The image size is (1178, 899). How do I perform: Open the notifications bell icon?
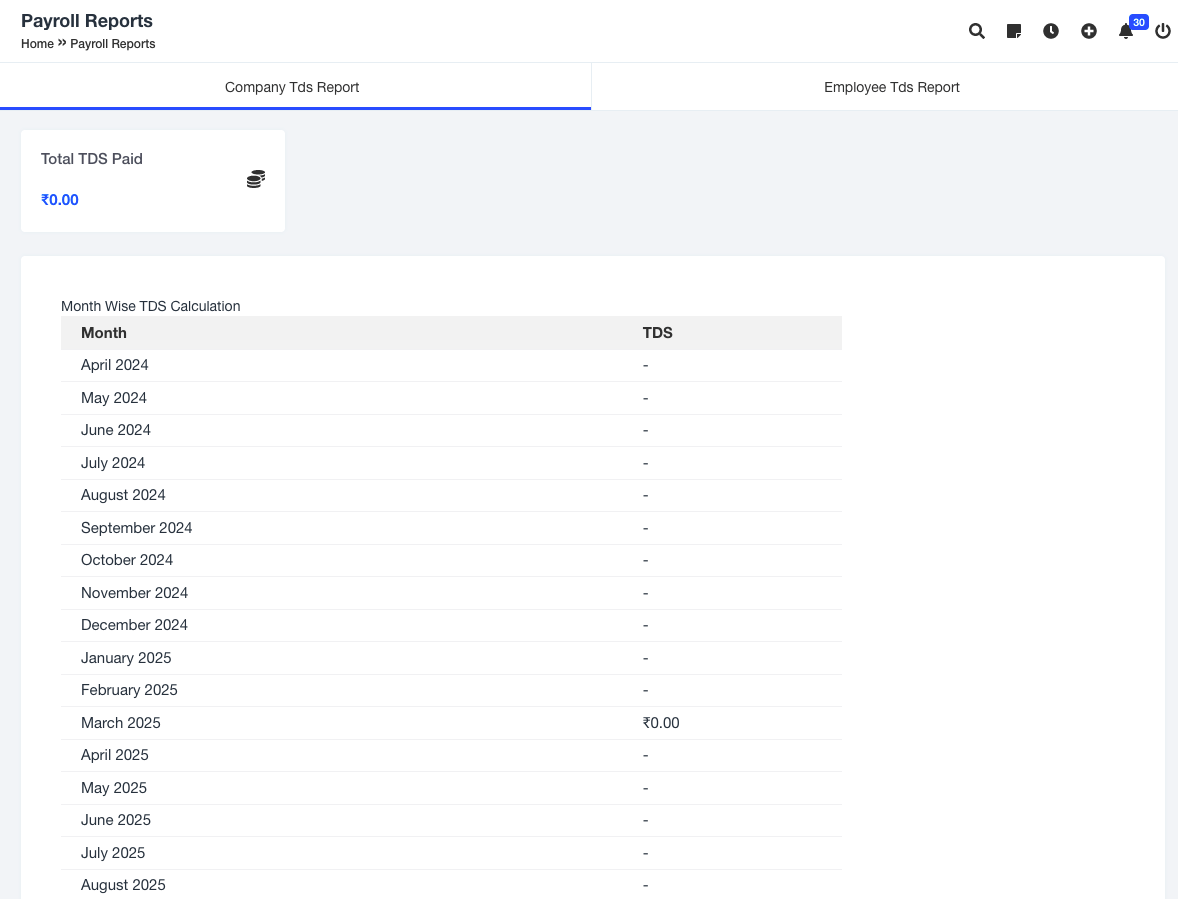1125,32
